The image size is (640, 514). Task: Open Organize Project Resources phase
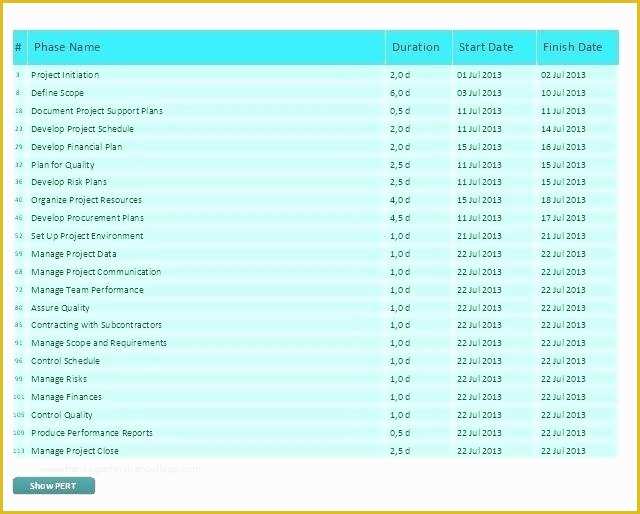(87, 200)
